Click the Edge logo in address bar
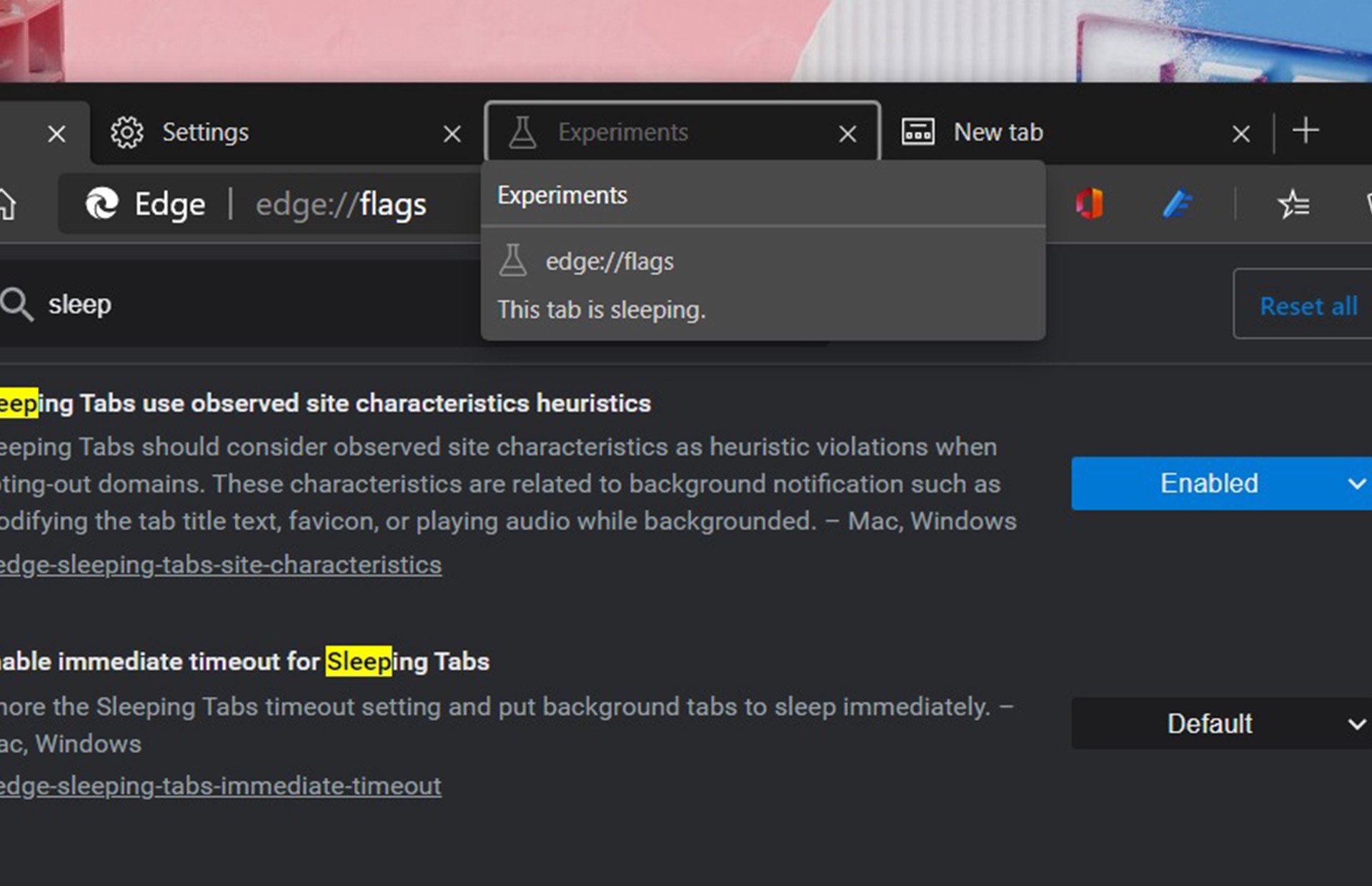Image resolution: width=1372 pixels, height=886 pixels. [102, 204]
